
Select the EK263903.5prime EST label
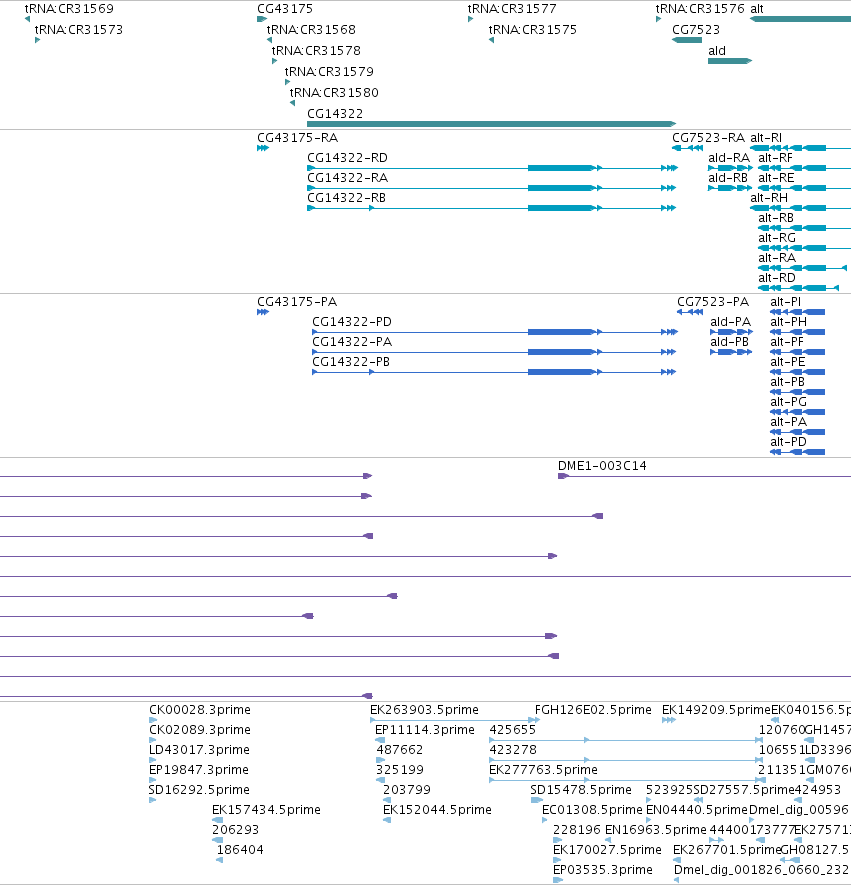(424, 709)
